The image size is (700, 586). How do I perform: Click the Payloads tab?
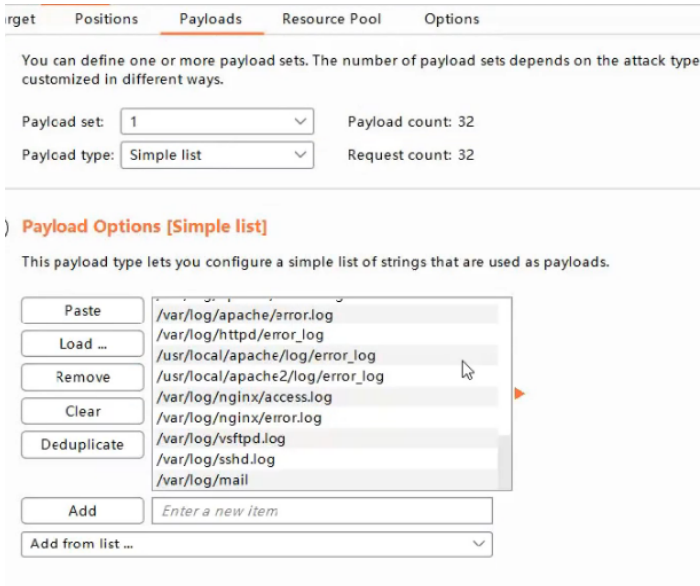210,19
